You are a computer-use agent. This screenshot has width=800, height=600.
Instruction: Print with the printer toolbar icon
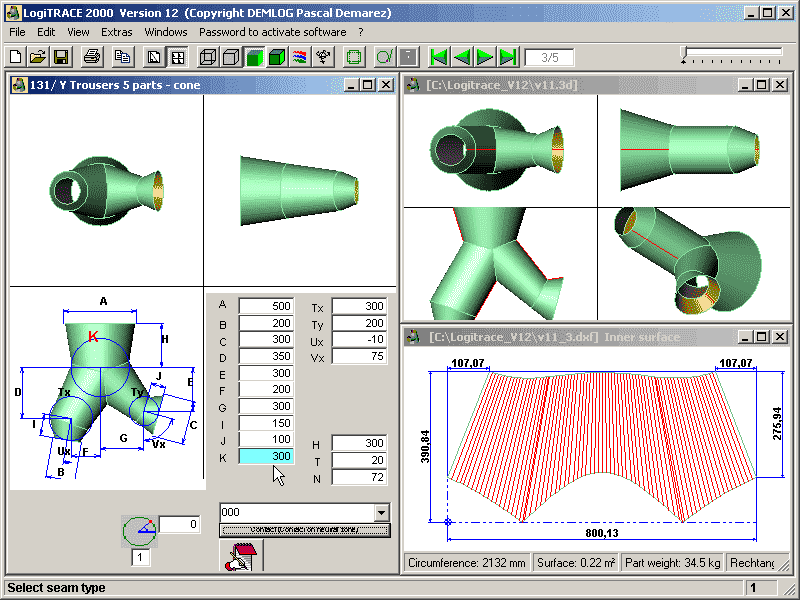tap(92, 57)
